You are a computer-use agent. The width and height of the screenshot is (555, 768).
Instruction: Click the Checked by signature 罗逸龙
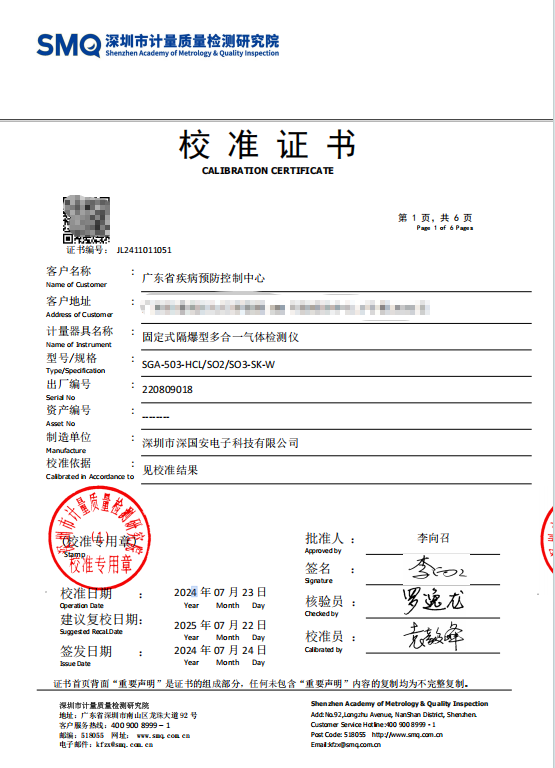[x=433, y=601]
